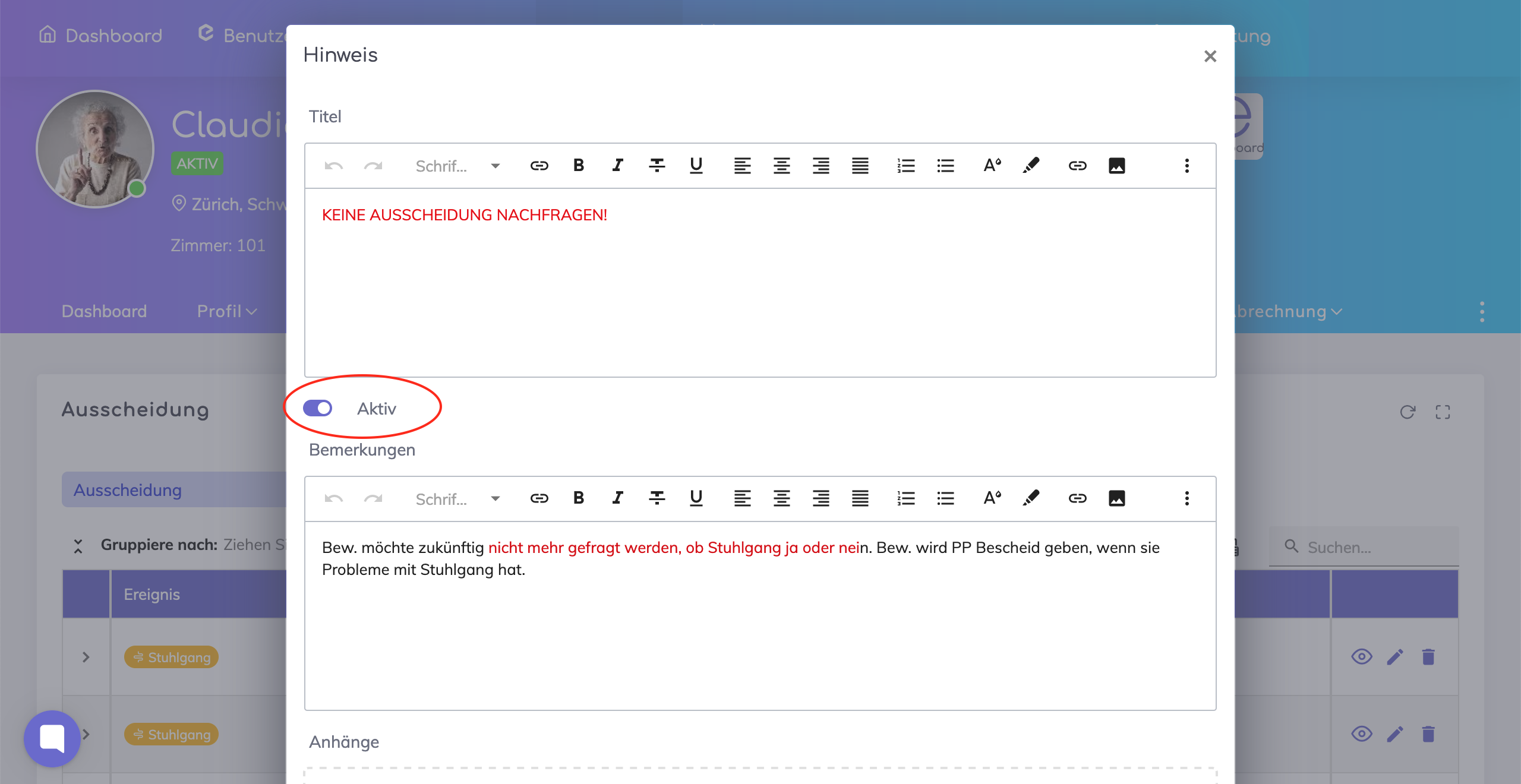Insert numbered list in the Bemerkungen editor

[905, 498]
